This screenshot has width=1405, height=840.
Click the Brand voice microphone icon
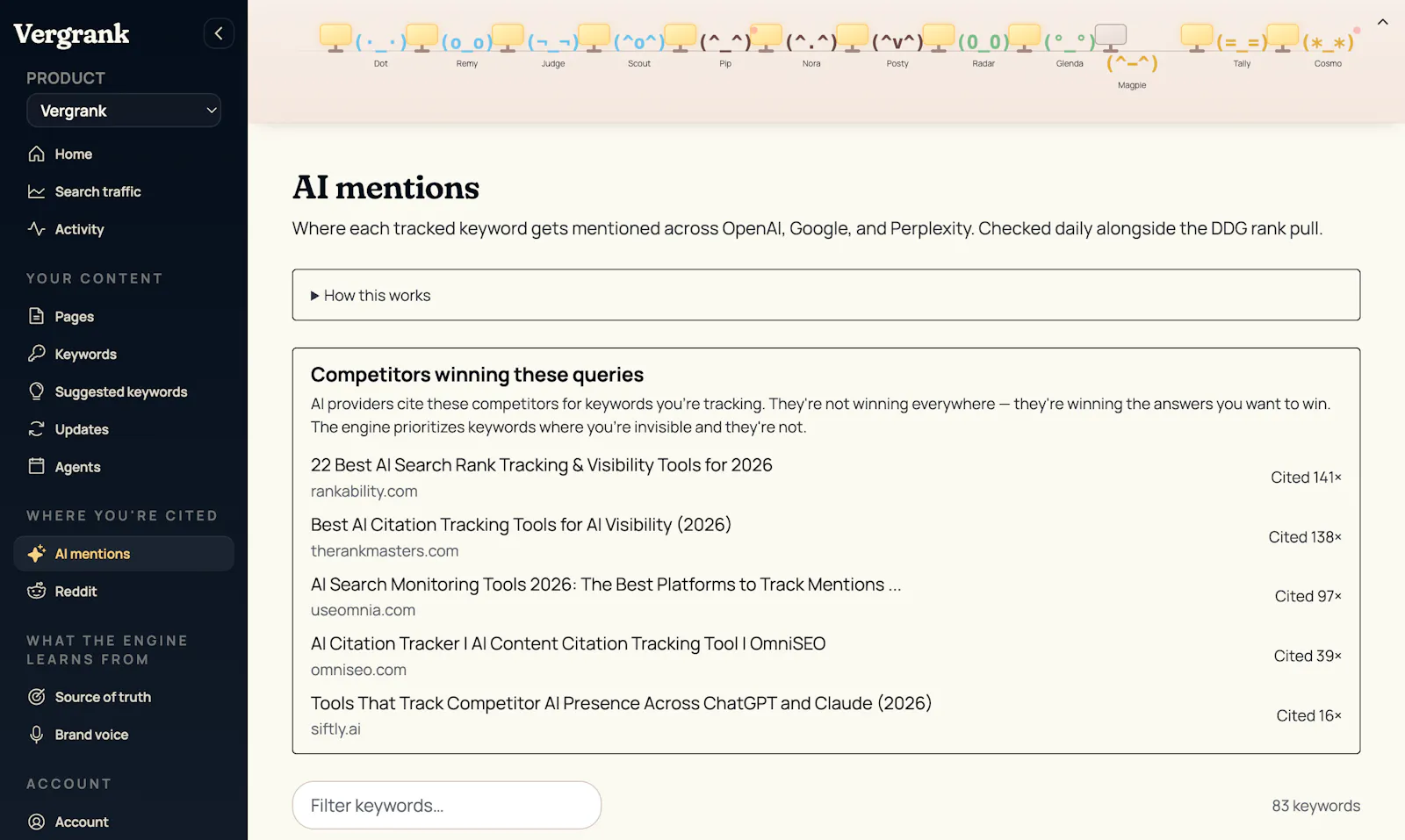pyautogui.click(x=36, y=735)
